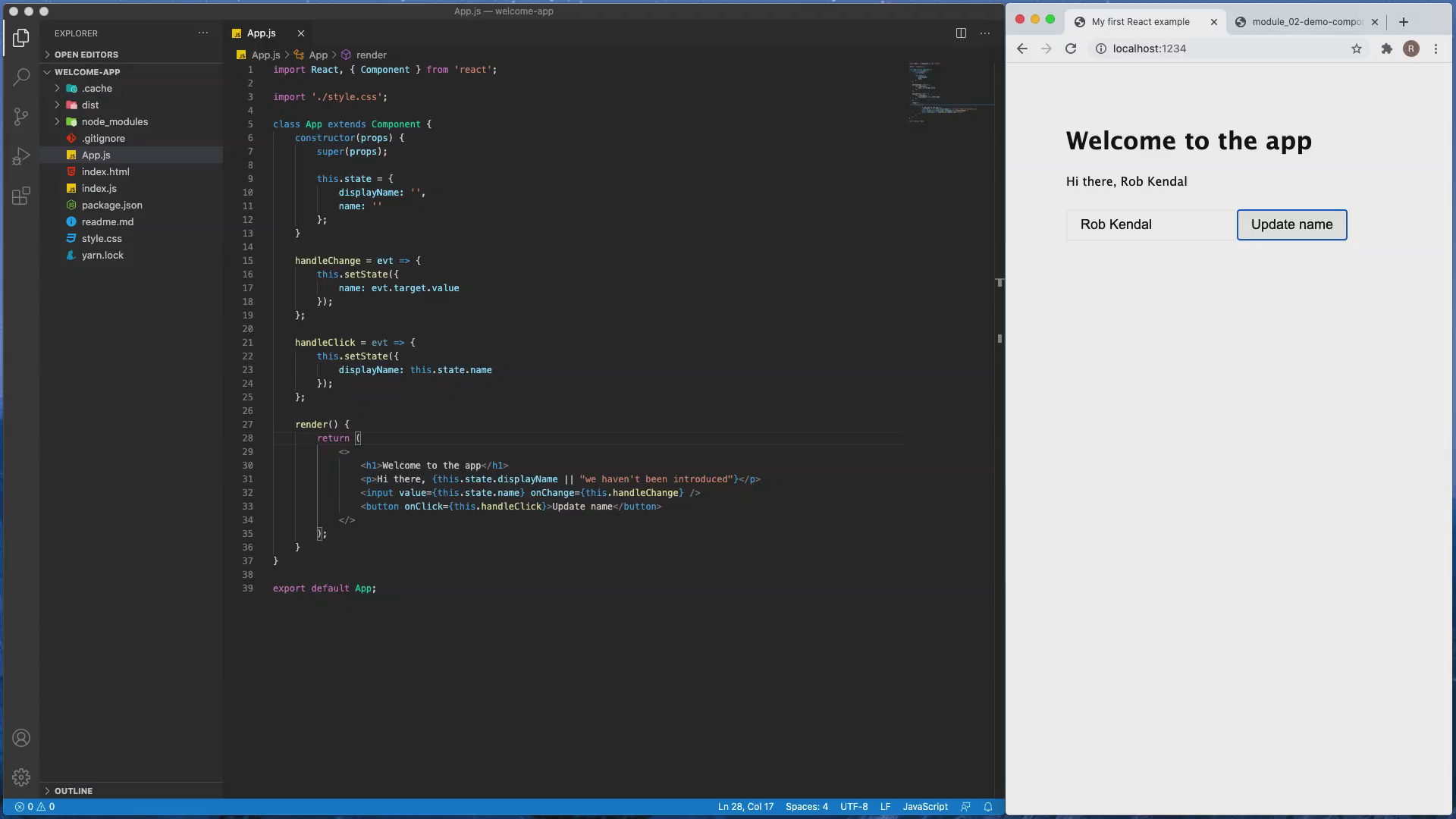1456x819 pixels.
Task: Switch to module_02-demo browser tab
Action: point(1307,22)
